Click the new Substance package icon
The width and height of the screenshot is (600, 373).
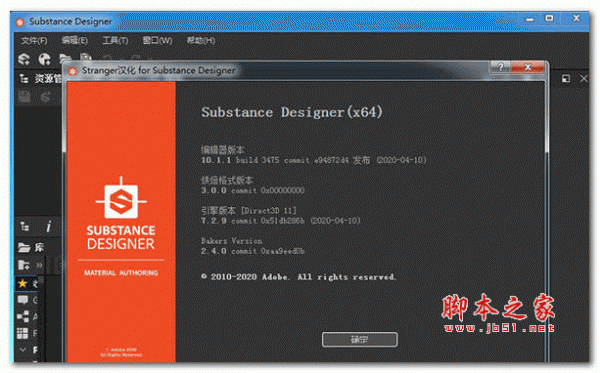[x=24, y=59]
